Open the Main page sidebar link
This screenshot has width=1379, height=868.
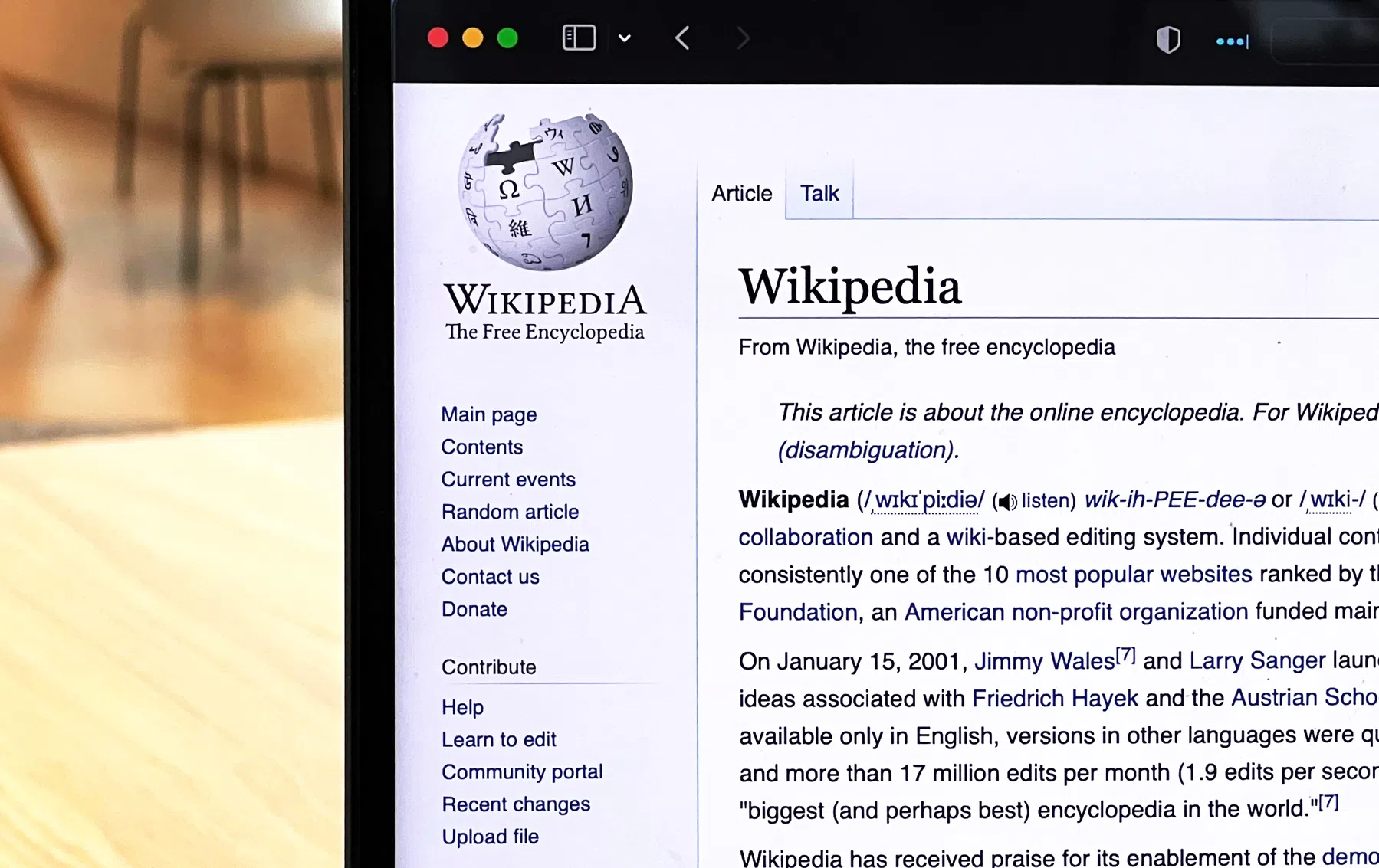point(488,414)
